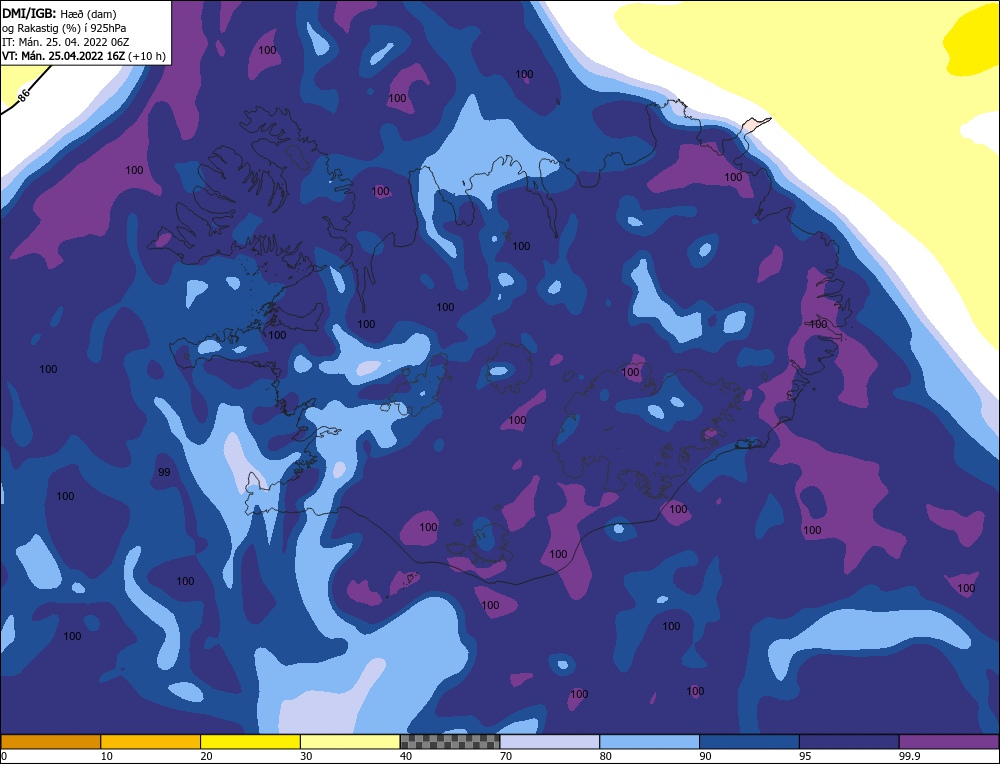
Task: Click the '95' legend scale value
Action: [x=805, y=756]
